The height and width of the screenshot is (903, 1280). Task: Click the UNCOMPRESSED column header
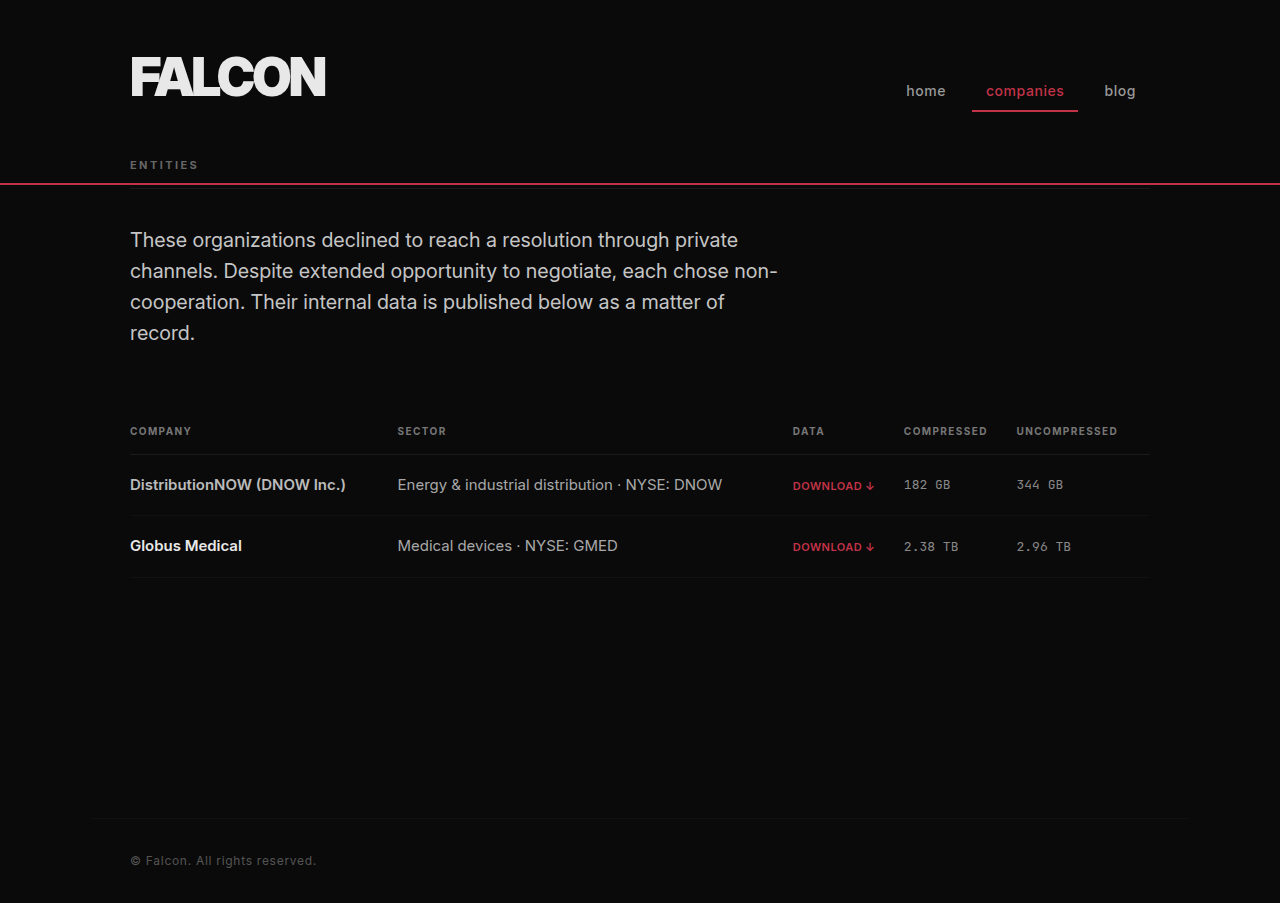coord(1067,431)
